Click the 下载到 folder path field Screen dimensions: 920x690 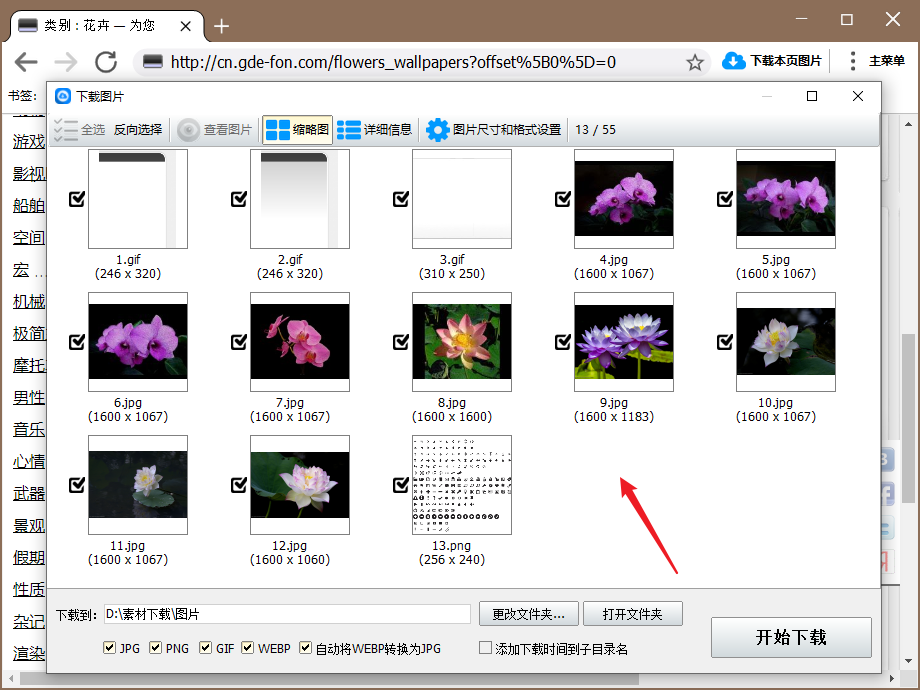287,614
